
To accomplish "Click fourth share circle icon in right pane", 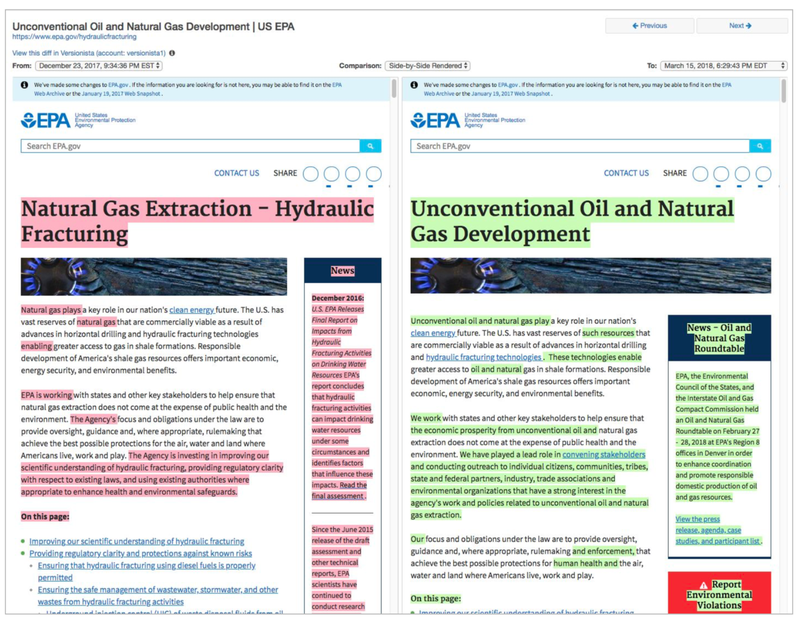I will point(764,174).
